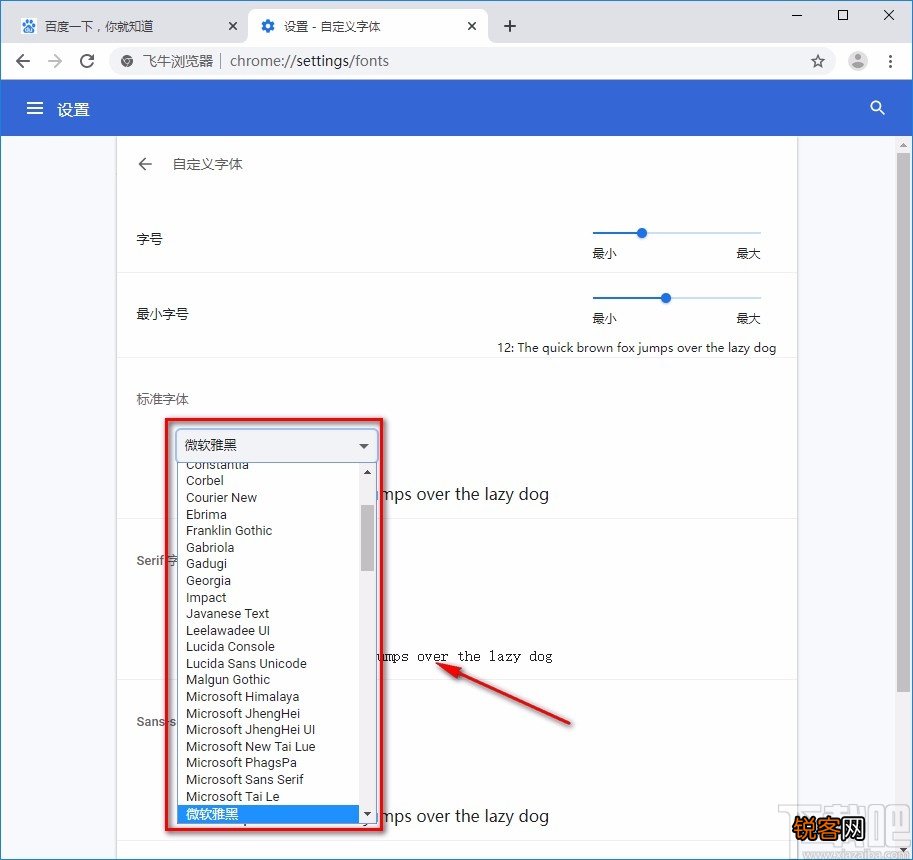Viewport: 913px width, 860px height.
Task: Click font list scroll down arrow
Action: [x=367, y=814]
